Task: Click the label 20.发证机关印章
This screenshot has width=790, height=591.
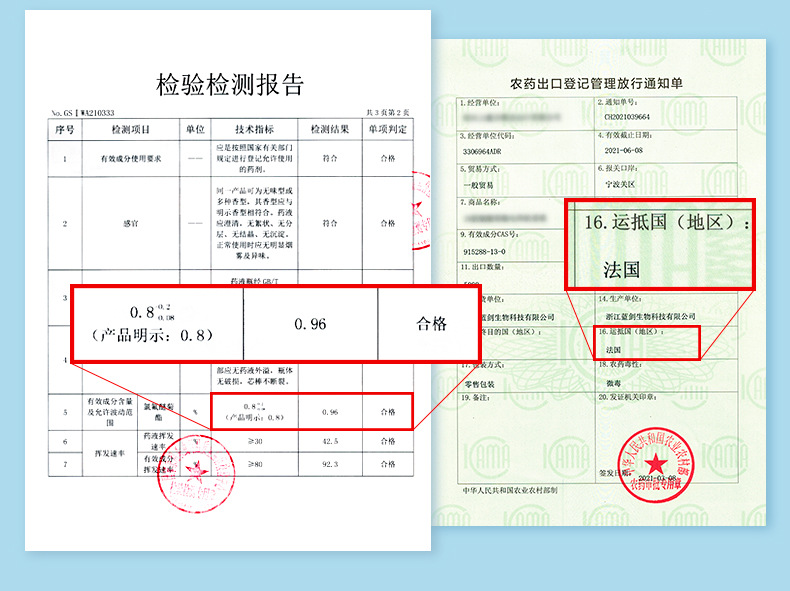Action: (x=628, y=397)
